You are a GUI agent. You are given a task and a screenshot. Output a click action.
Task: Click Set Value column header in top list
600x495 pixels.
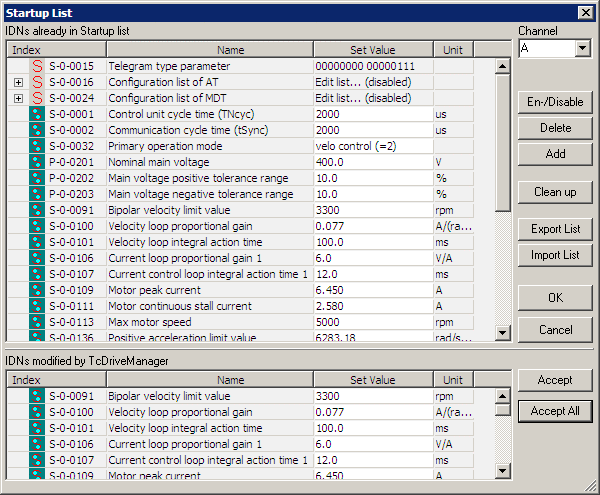tap(373, 50)
